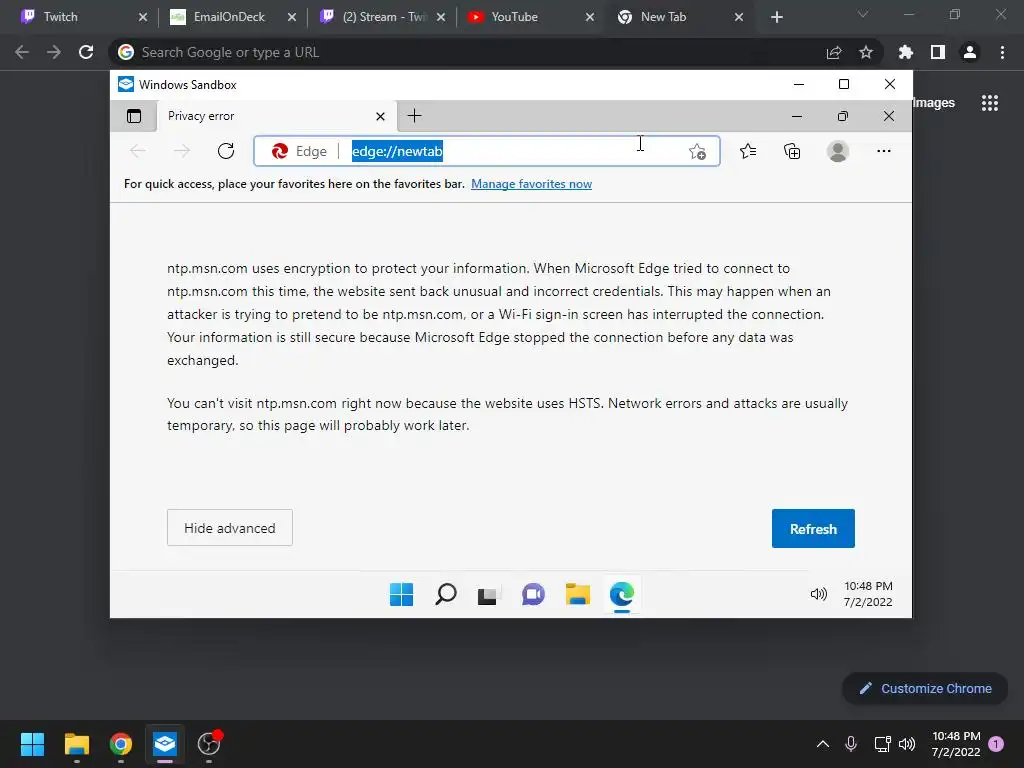The image size is (1024, 768).
Task: Open Chrome Extensions puzzle icon
Action: coord(905,52)
